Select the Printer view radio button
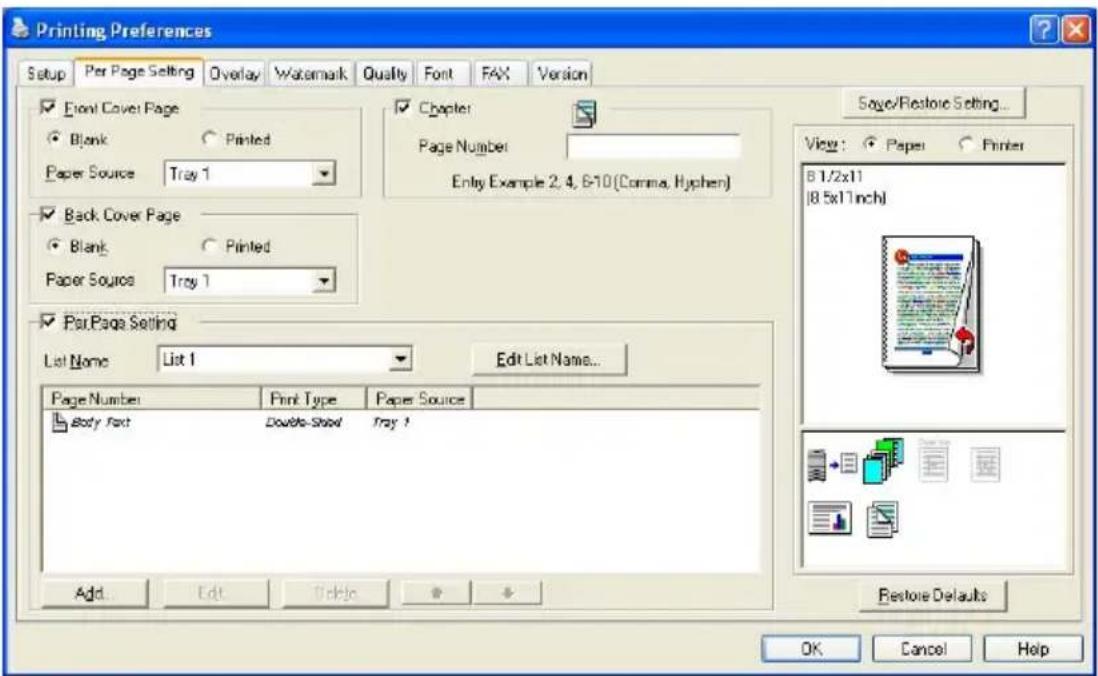This screenshot has width=1098, height=676. 966,144
